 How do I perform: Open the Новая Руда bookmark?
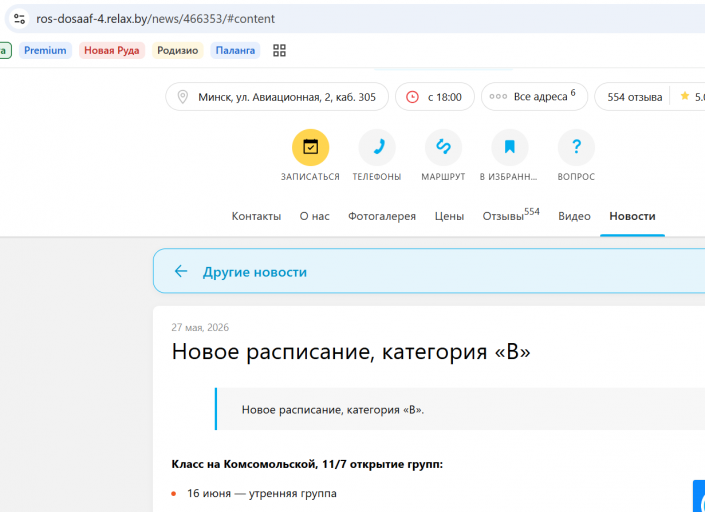point(112,50)
